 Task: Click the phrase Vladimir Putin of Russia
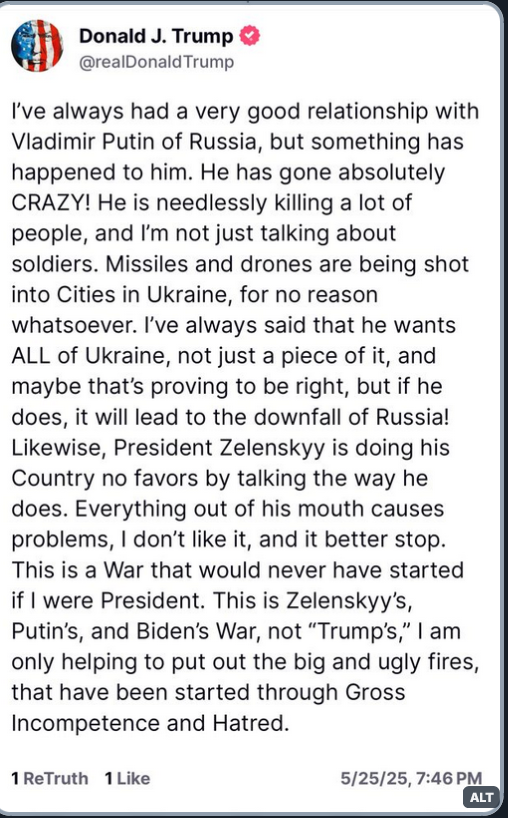(x=135, y=141)
